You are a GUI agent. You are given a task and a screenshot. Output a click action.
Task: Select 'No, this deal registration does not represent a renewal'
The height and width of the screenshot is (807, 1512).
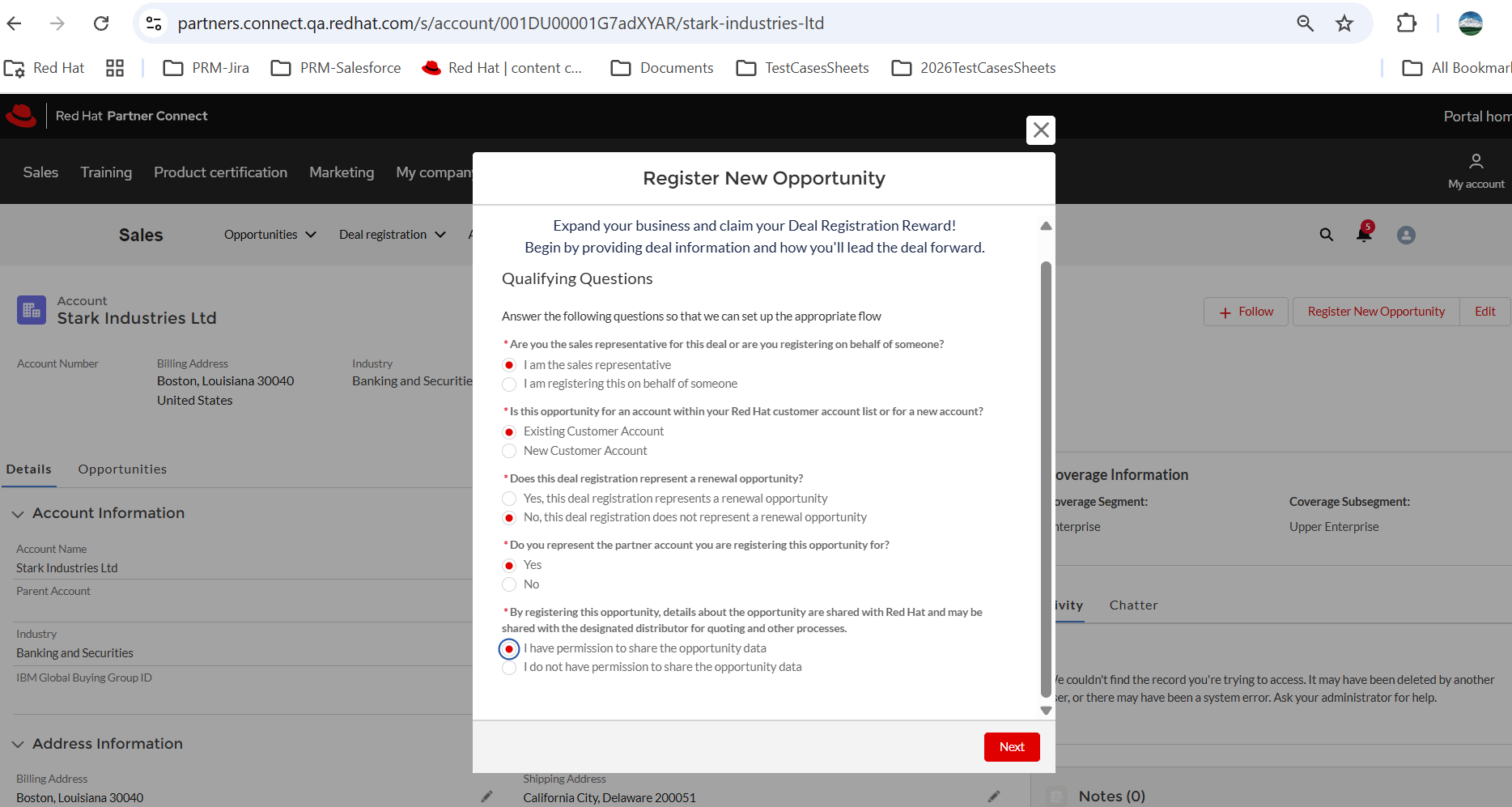(x=509, y=517)
